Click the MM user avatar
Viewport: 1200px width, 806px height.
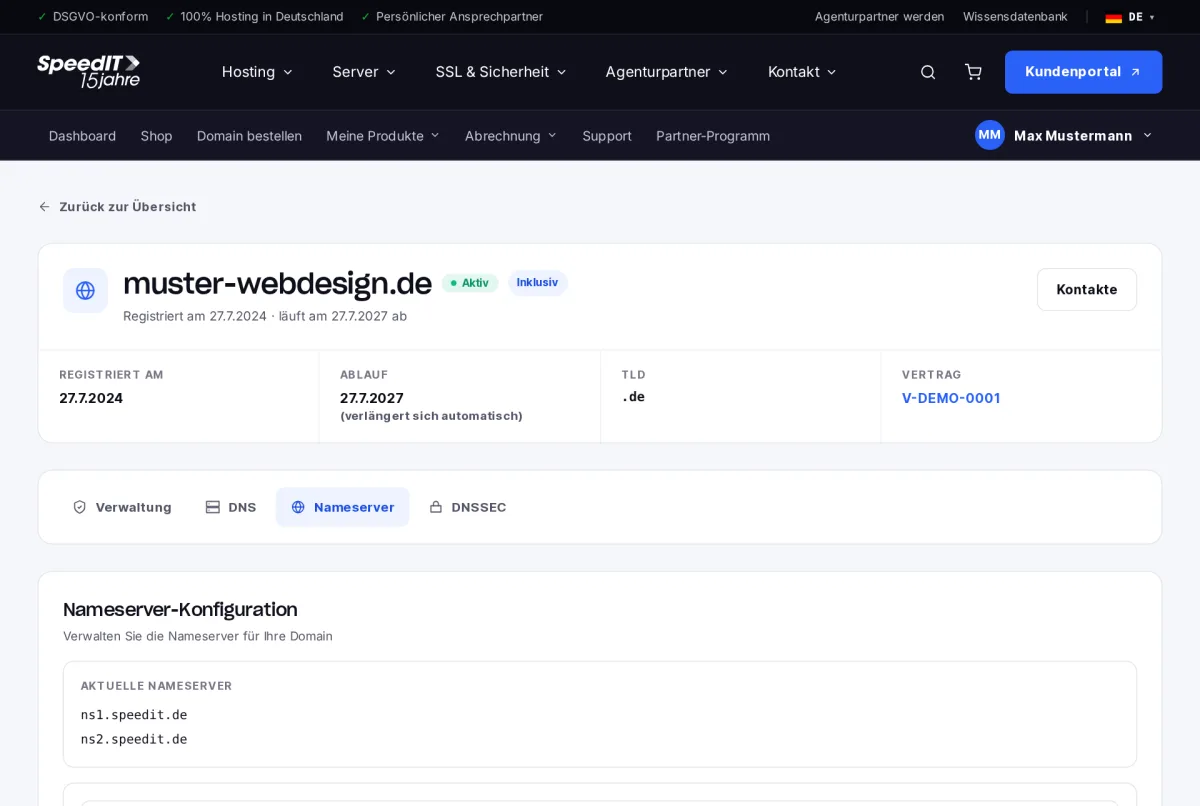(x=990, y=135)
